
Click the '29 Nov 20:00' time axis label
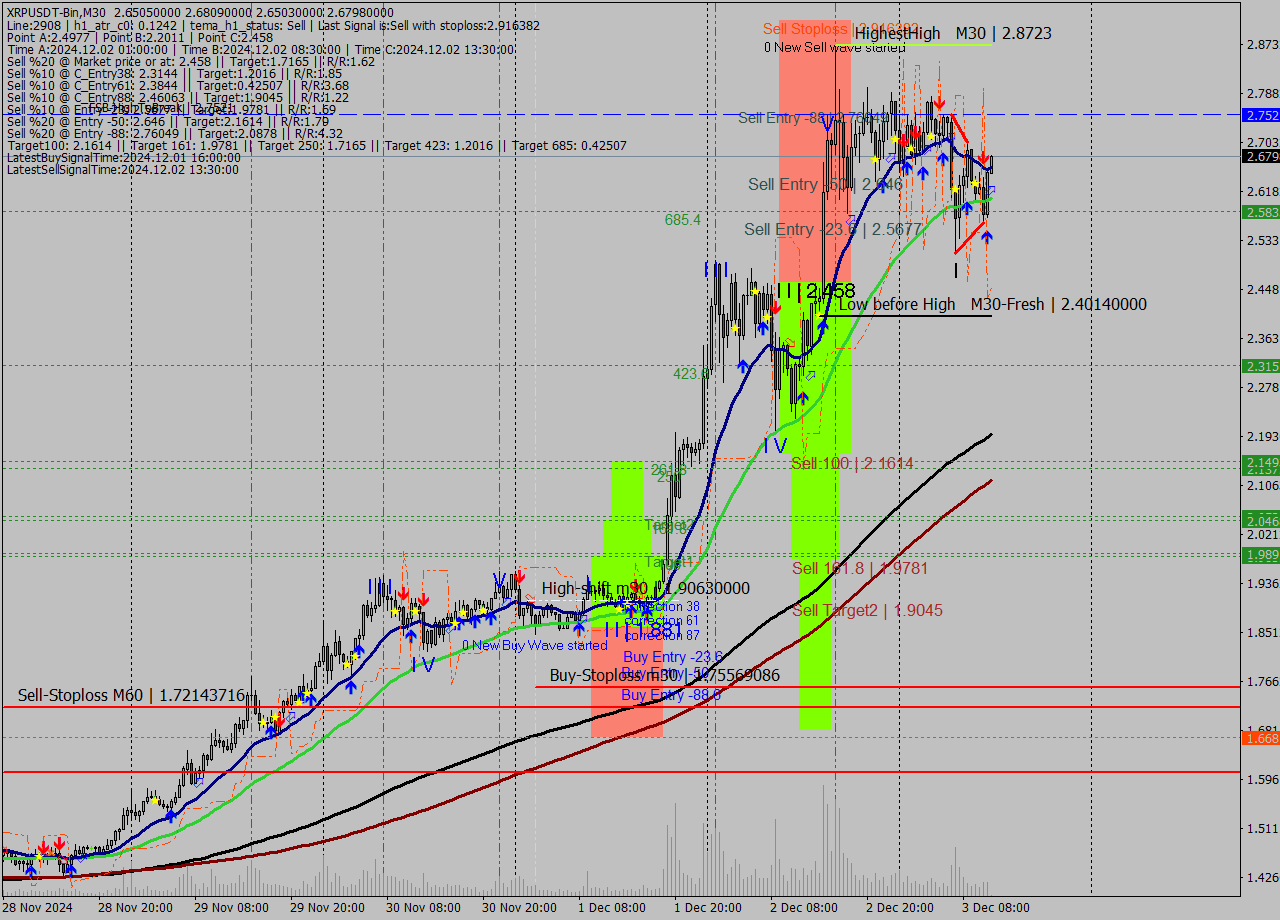coord(326,907)
